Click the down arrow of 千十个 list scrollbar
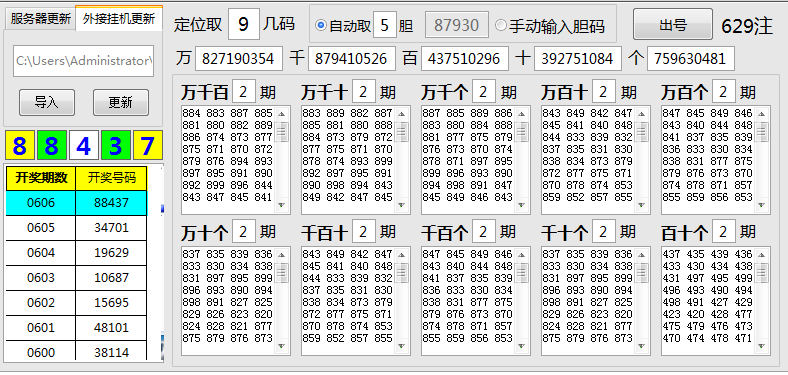The width and height of the screenshot is (788, 375). (641, 346)
